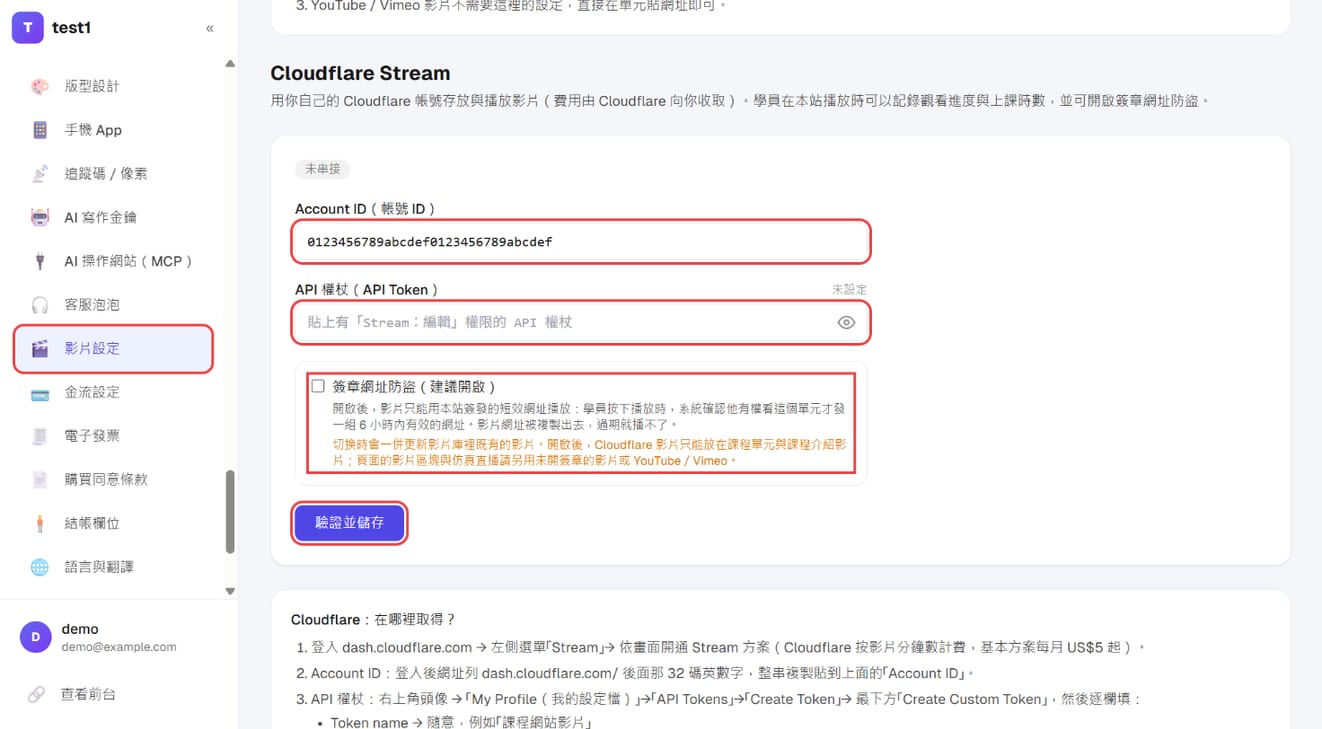1322x729 pixels.
Task: Click the 購買同意條款 document icon
Action: click(x=40, y=480)
